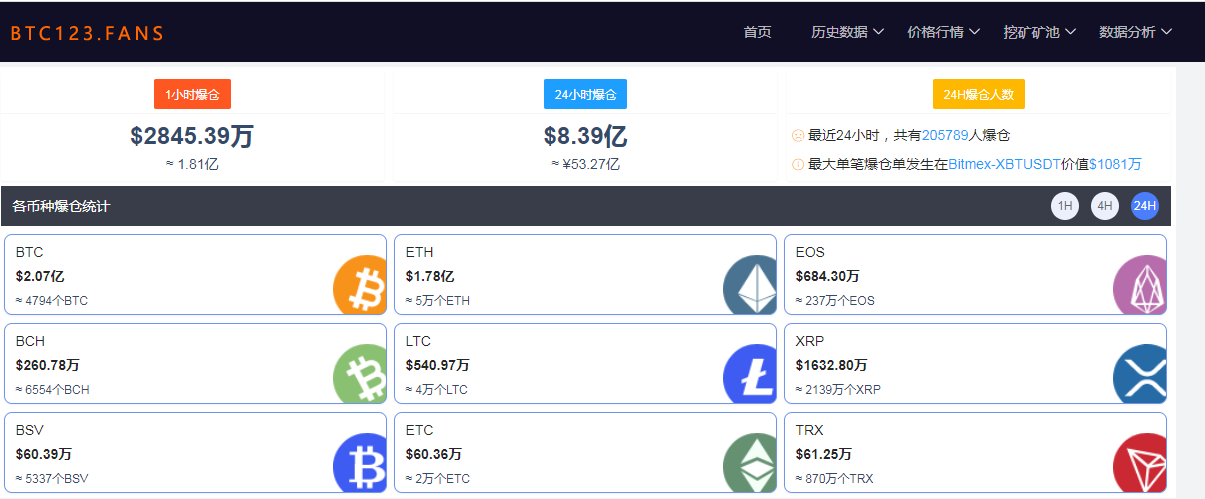
Task: Click the BCH coin name label
Action: [x=30, y=341]
